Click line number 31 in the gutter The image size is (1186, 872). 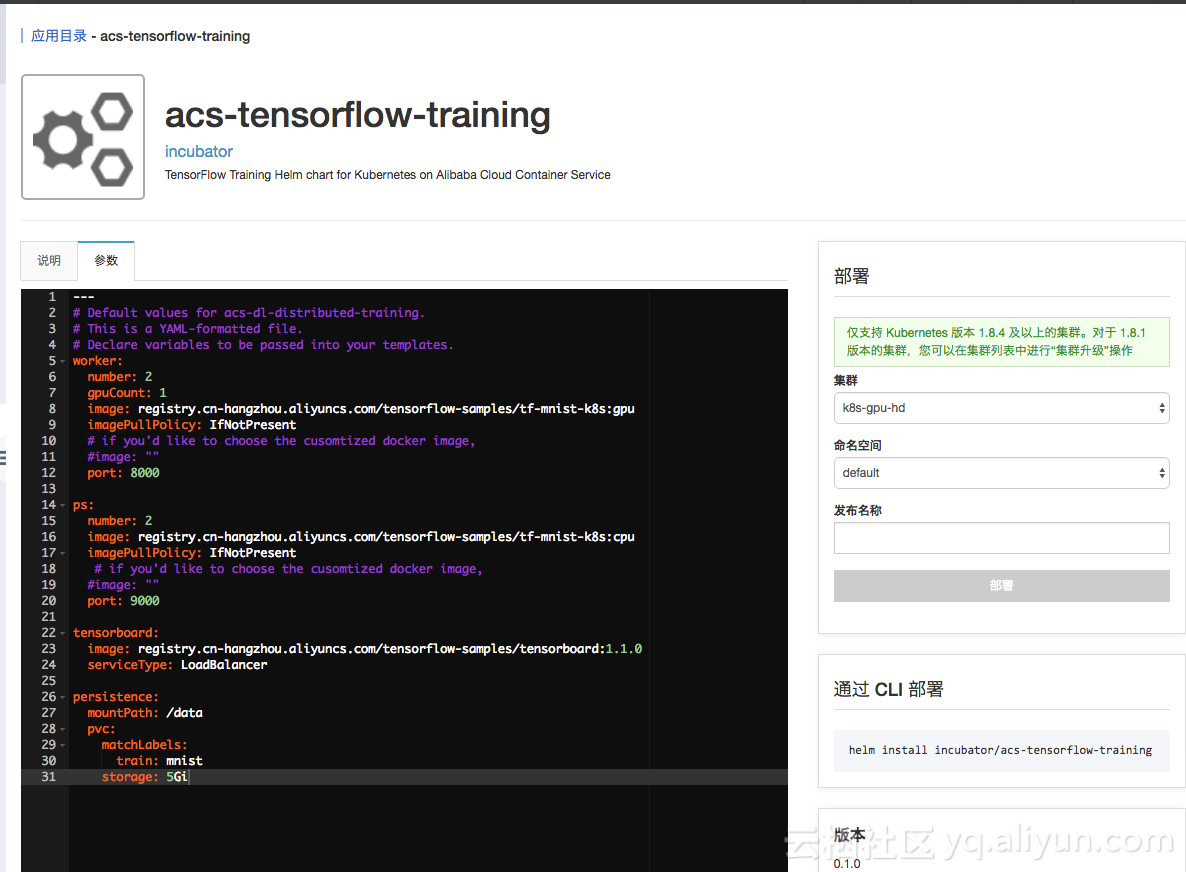pos(48,777)
